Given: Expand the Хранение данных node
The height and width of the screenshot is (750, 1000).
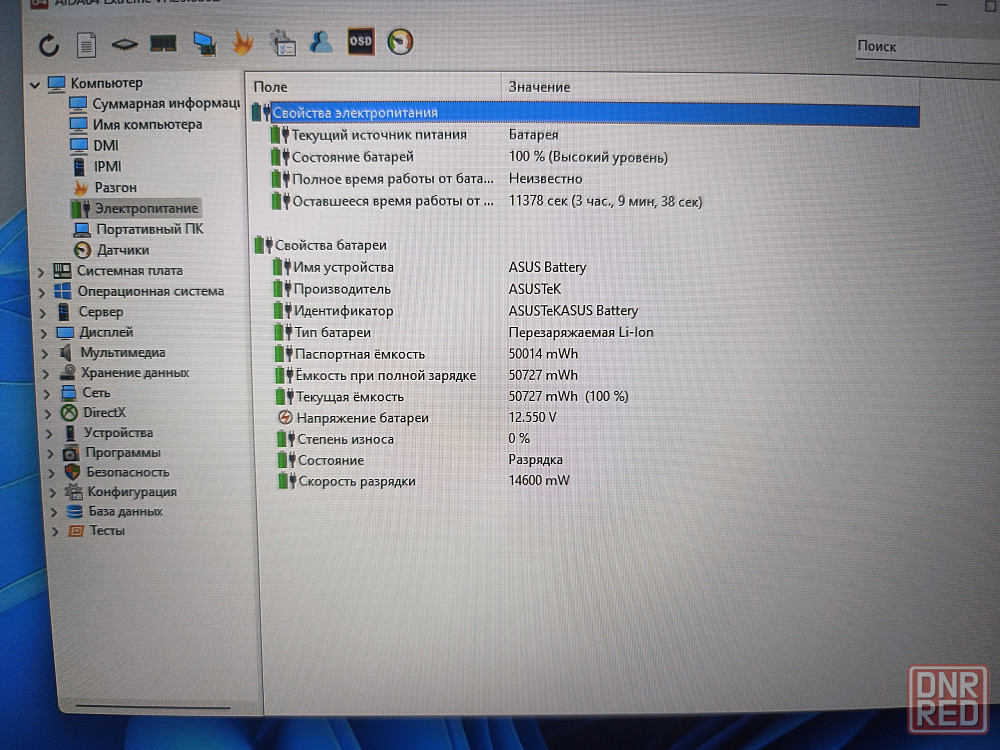Looking at the screenshot, I should 47,374.
